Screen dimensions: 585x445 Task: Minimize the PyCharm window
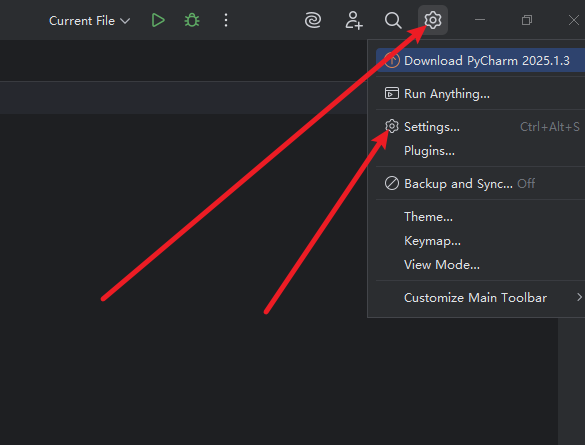480,20
